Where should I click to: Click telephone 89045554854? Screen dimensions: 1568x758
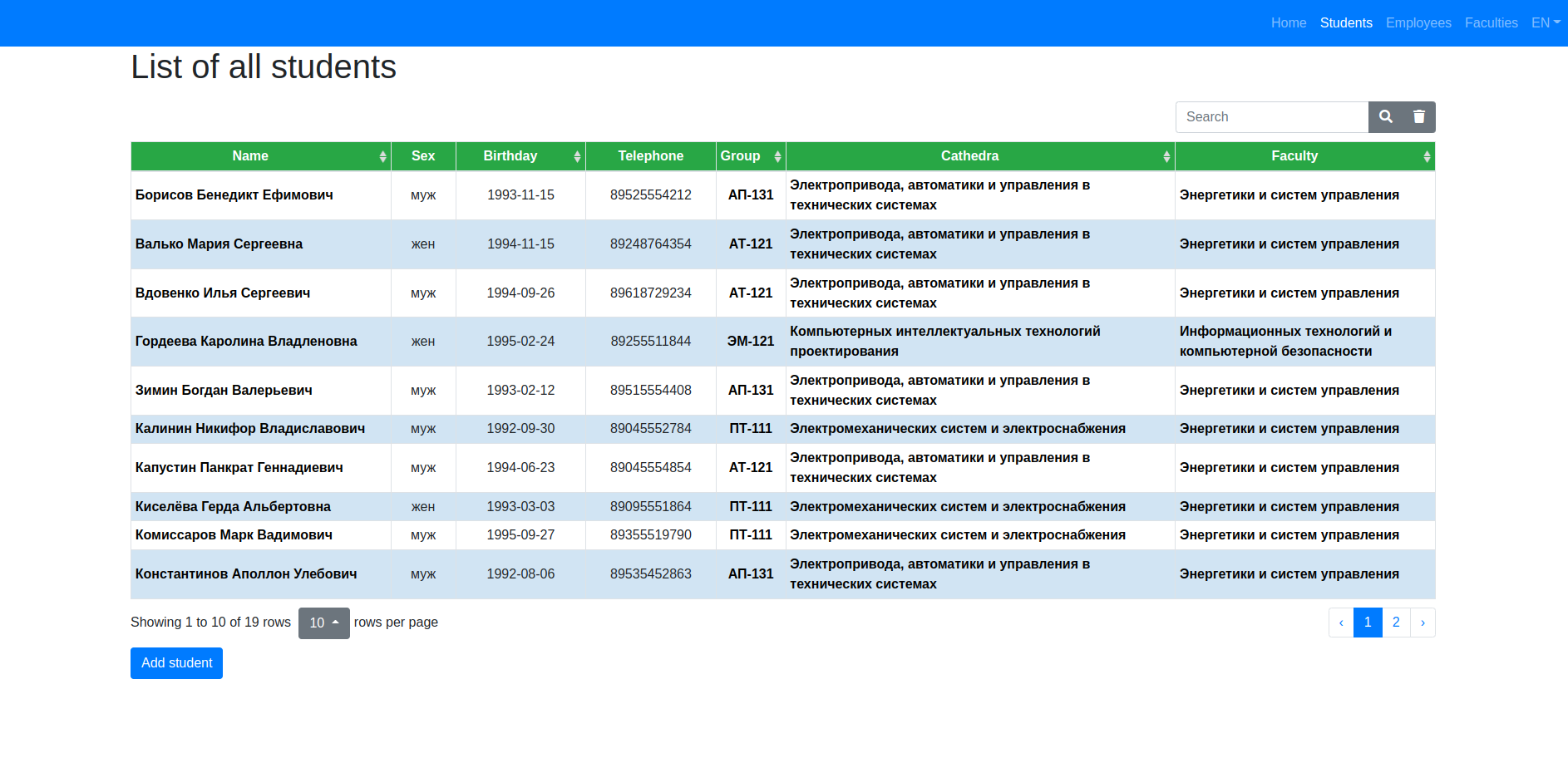click(651, 468)
